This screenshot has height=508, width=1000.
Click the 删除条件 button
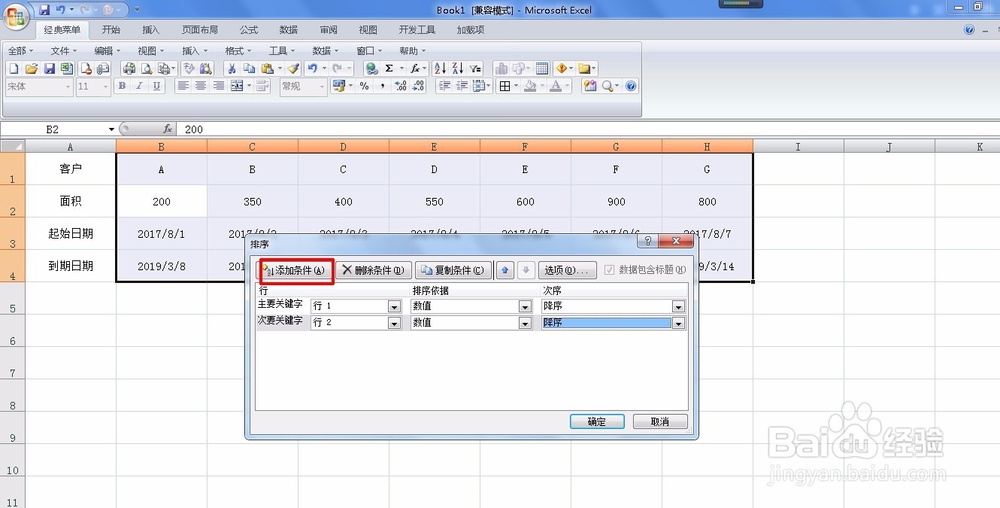[x=374, y=270]
